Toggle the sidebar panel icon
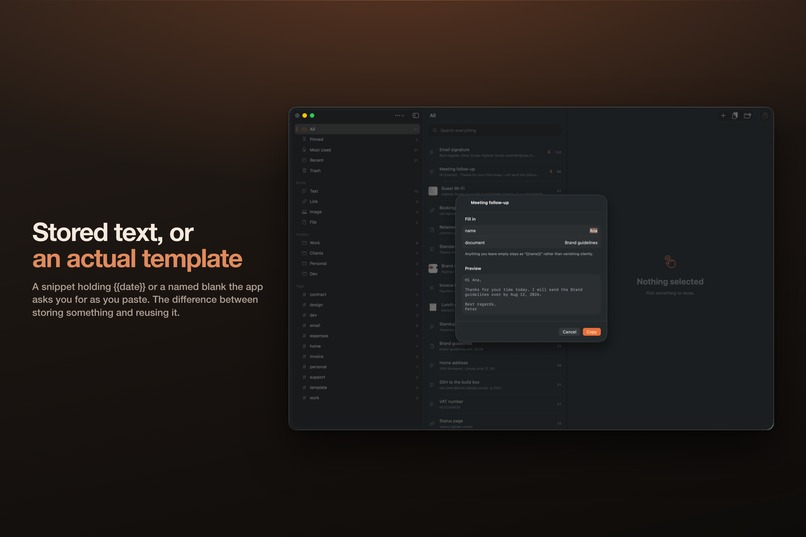The height and width of the screenshot is (537, 806). 415,116
